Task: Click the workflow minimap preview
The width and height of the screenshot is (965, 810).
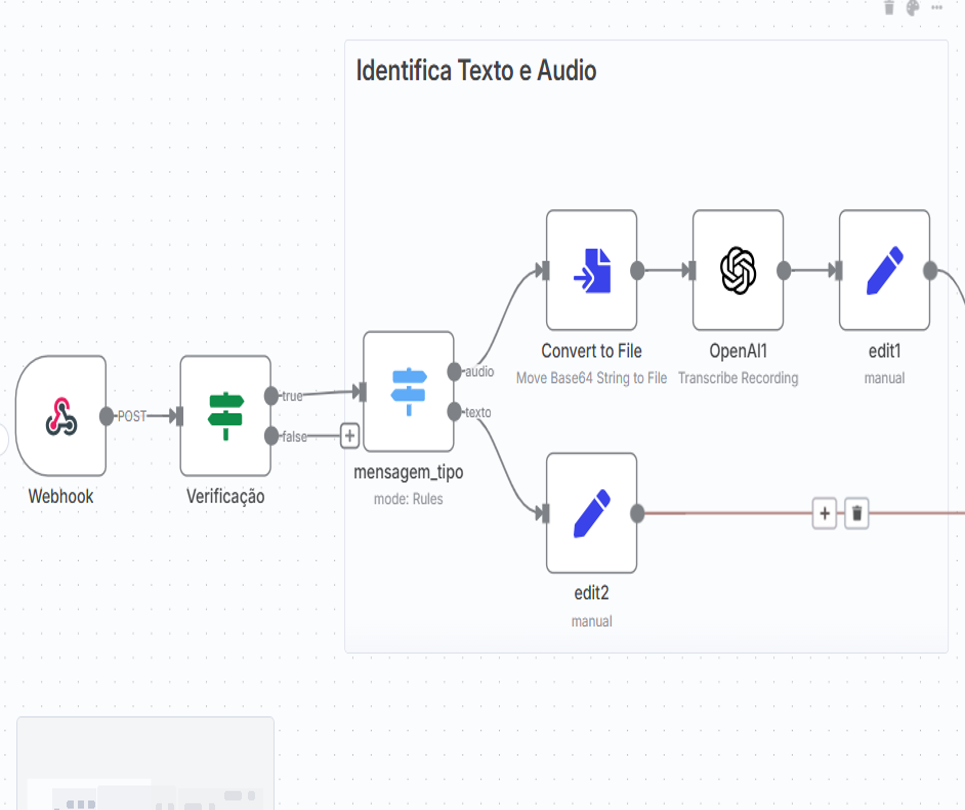Action: point(145,763)
